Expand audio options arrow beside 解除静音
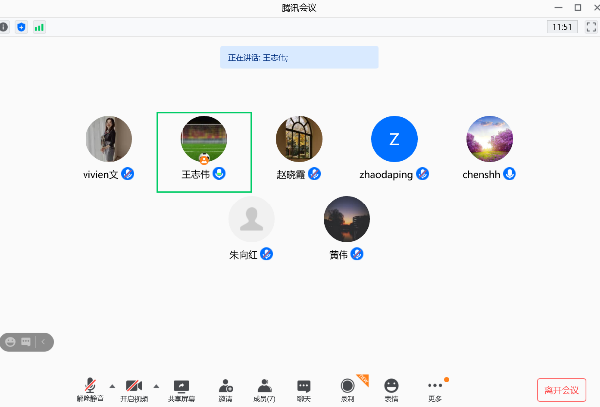The height and width of the screenshot is (407, 600). (111, 385)
